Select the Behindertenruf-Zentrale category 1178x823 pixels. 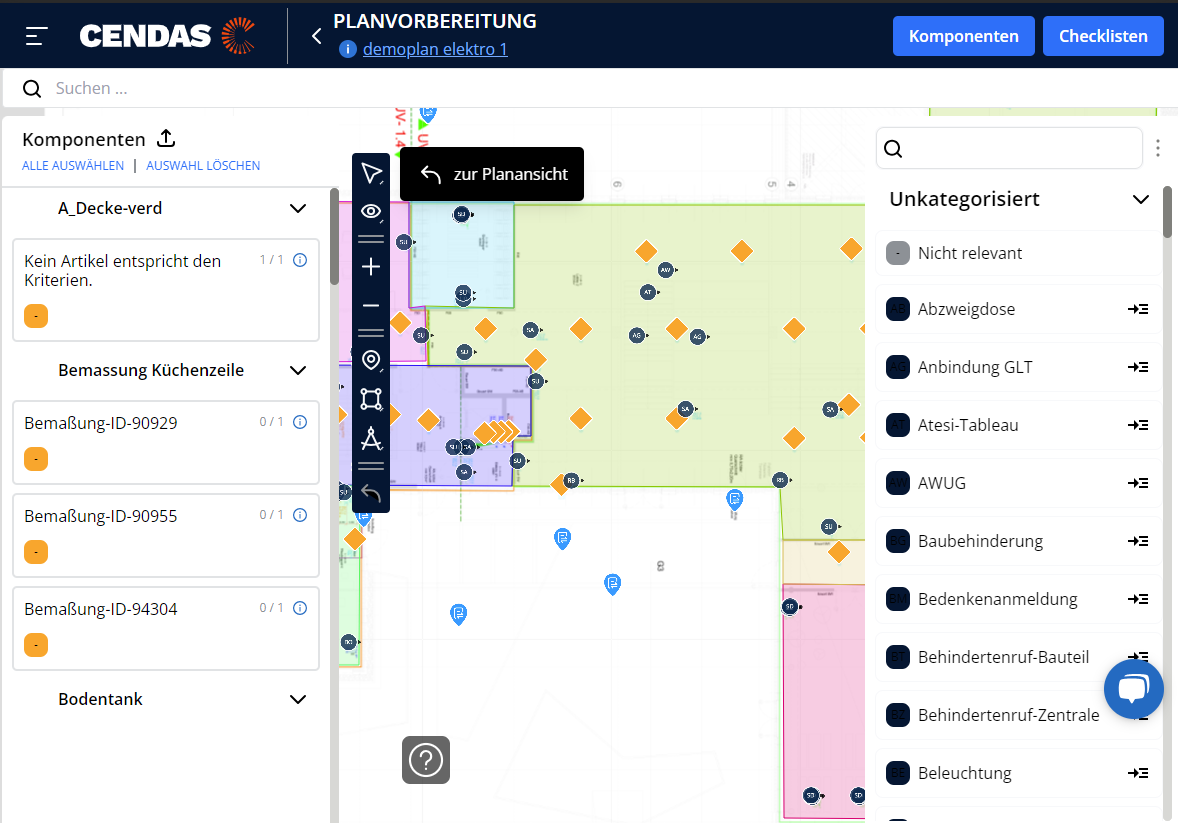coord(1018,714)
